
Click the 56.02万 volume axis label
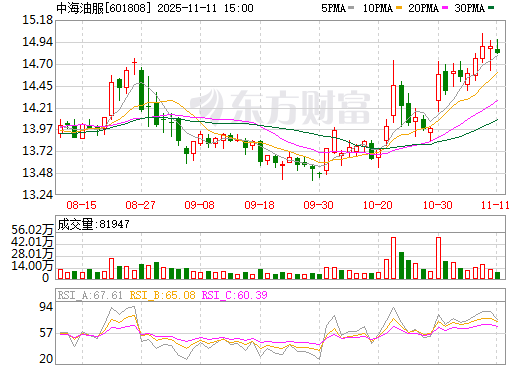coord(32,230)
